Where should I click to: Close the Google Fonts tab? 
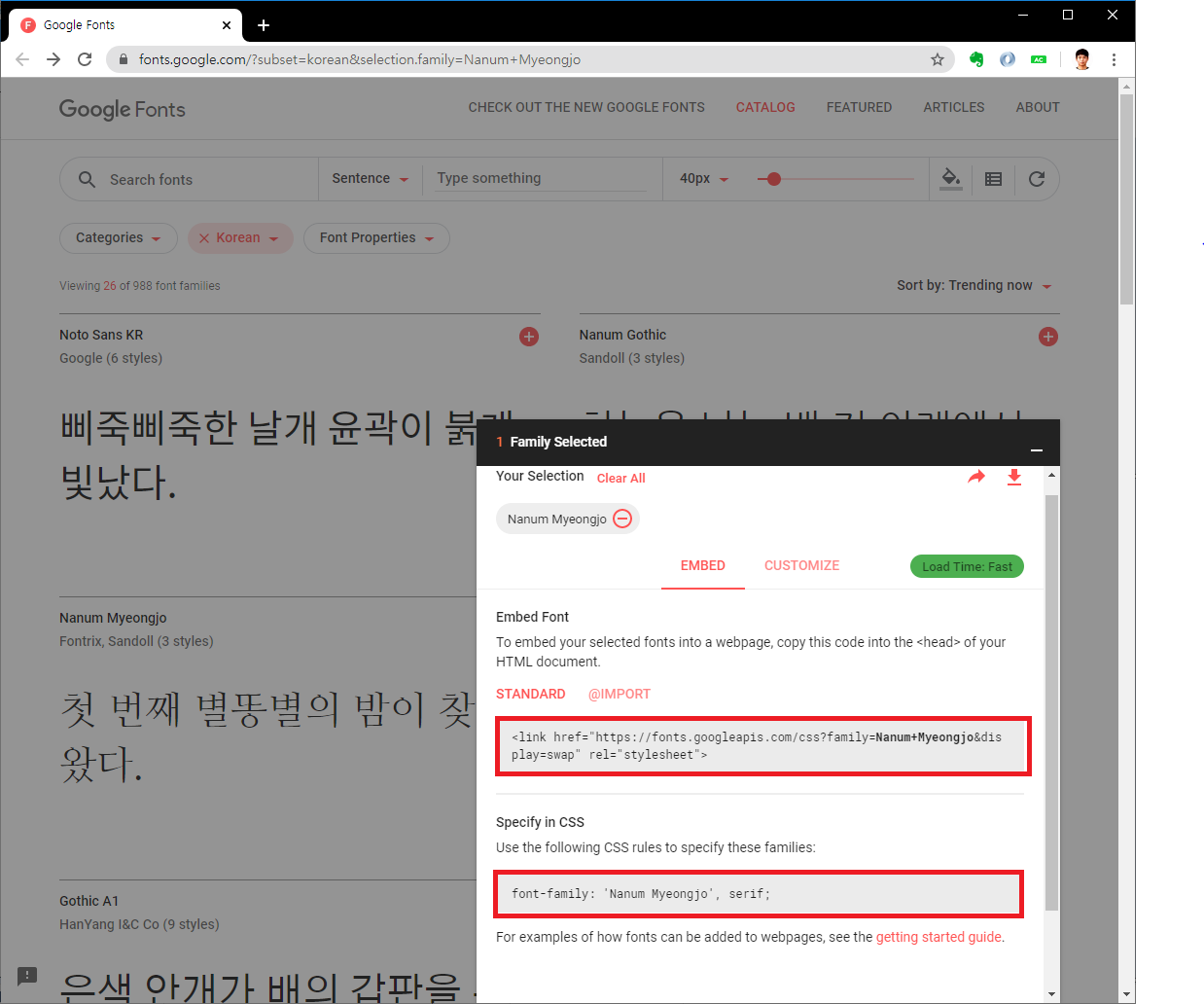[227, 25]
